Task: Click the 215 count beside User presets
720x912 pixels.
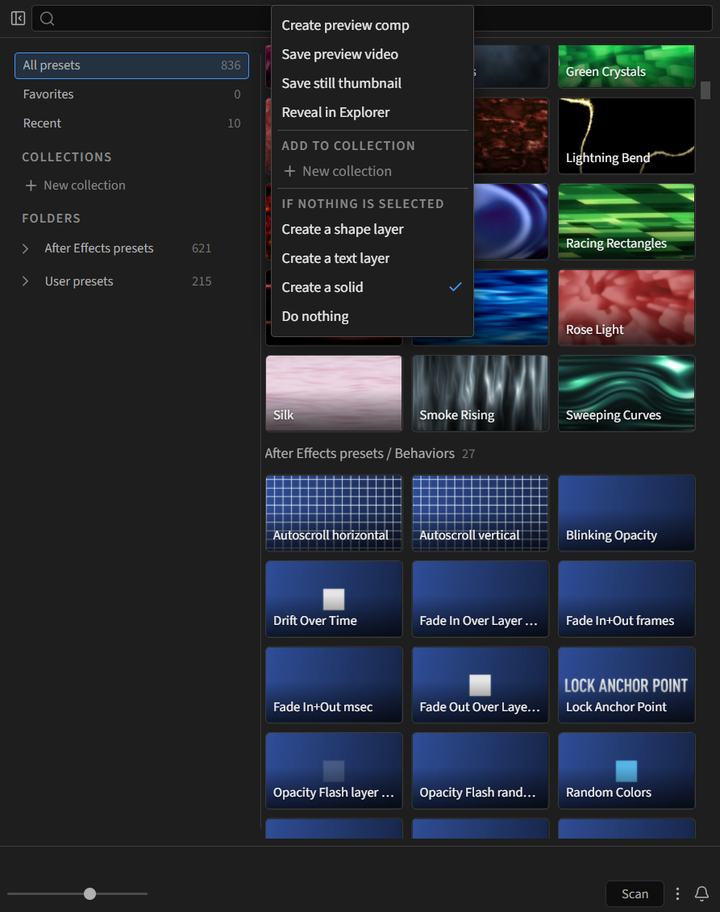Action: click(x=201, y=282)
